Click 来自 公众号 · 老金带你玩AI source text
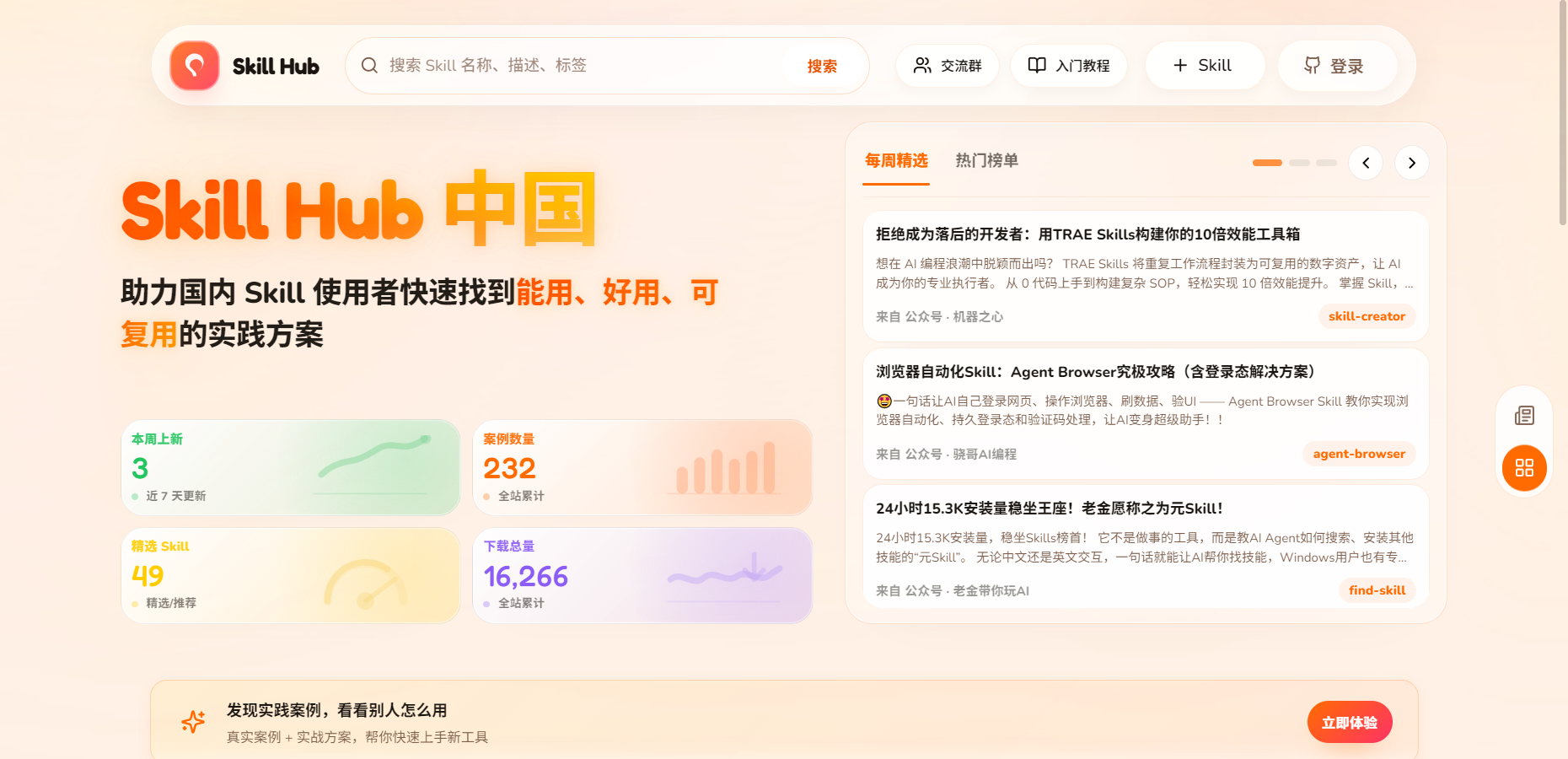The image size is (1568, 759). (x=953, y=591)
